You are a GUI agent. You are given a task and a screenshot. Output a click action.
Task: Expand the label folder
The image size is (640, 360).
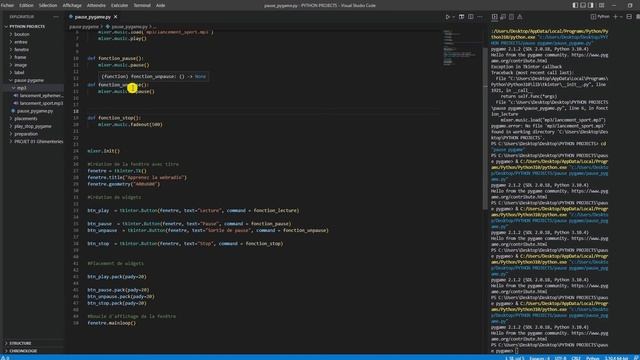tap(19, 73)
